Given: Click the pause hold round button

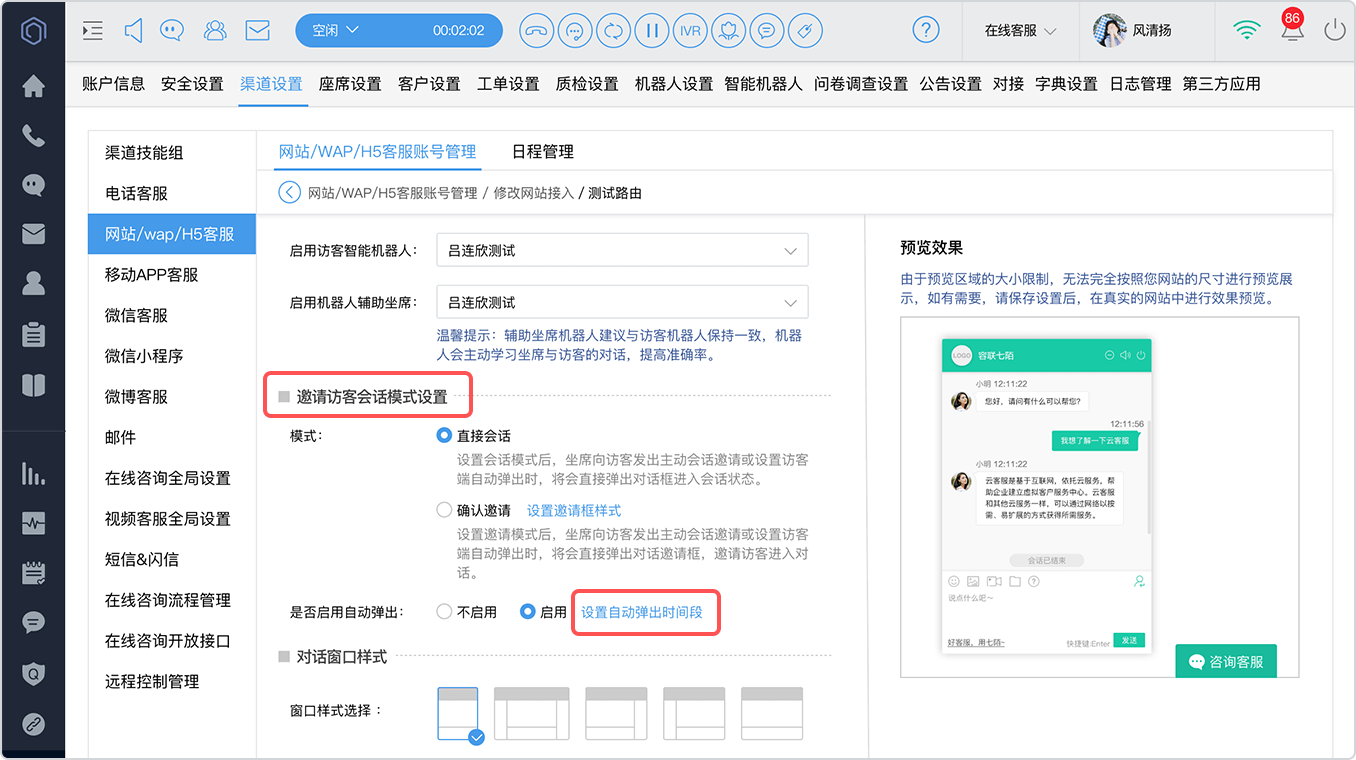Looking at the screenshot, I should (652, 31).
